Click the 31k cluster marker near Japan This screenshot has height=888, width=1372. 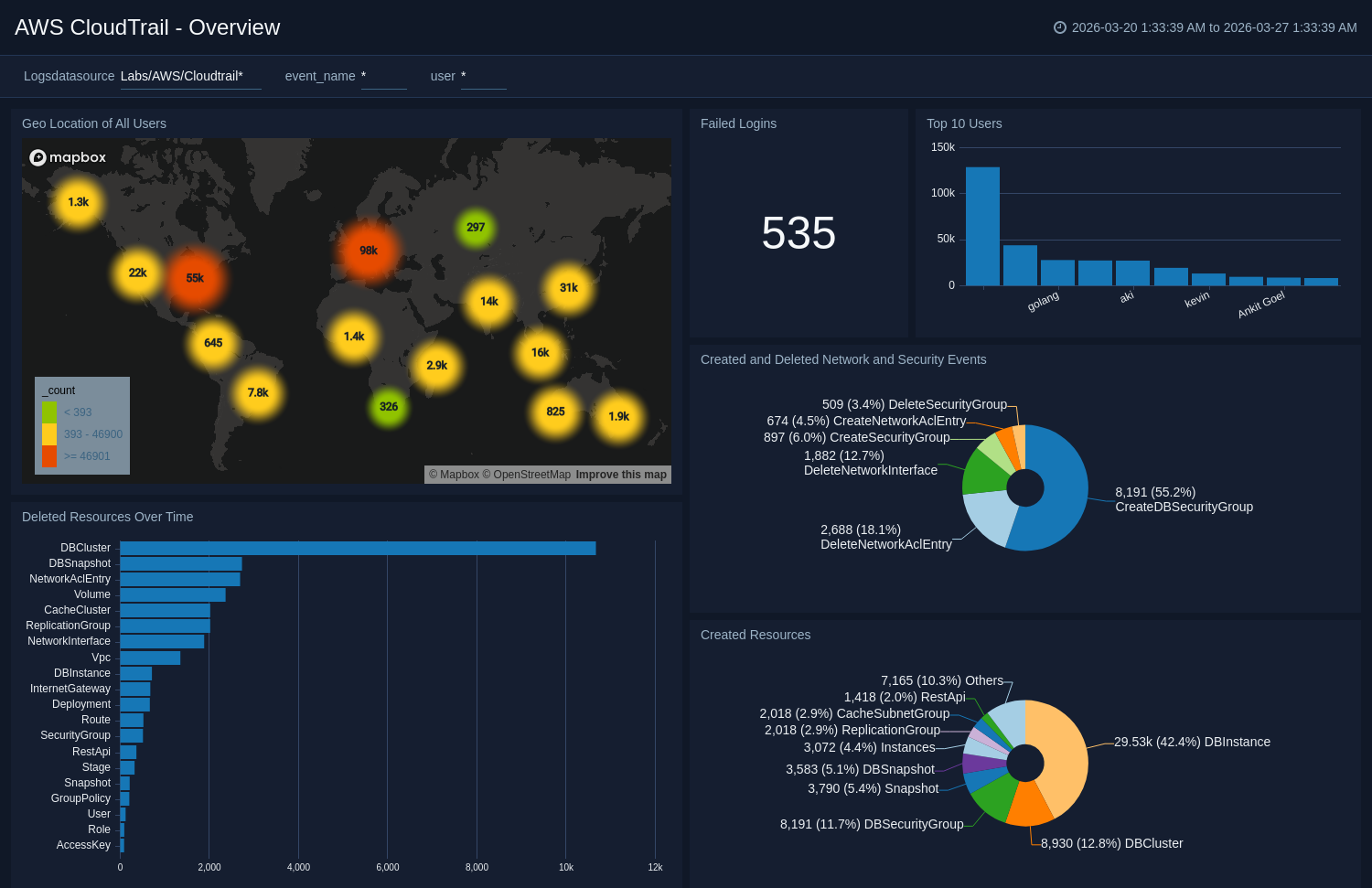coord(569,288)
